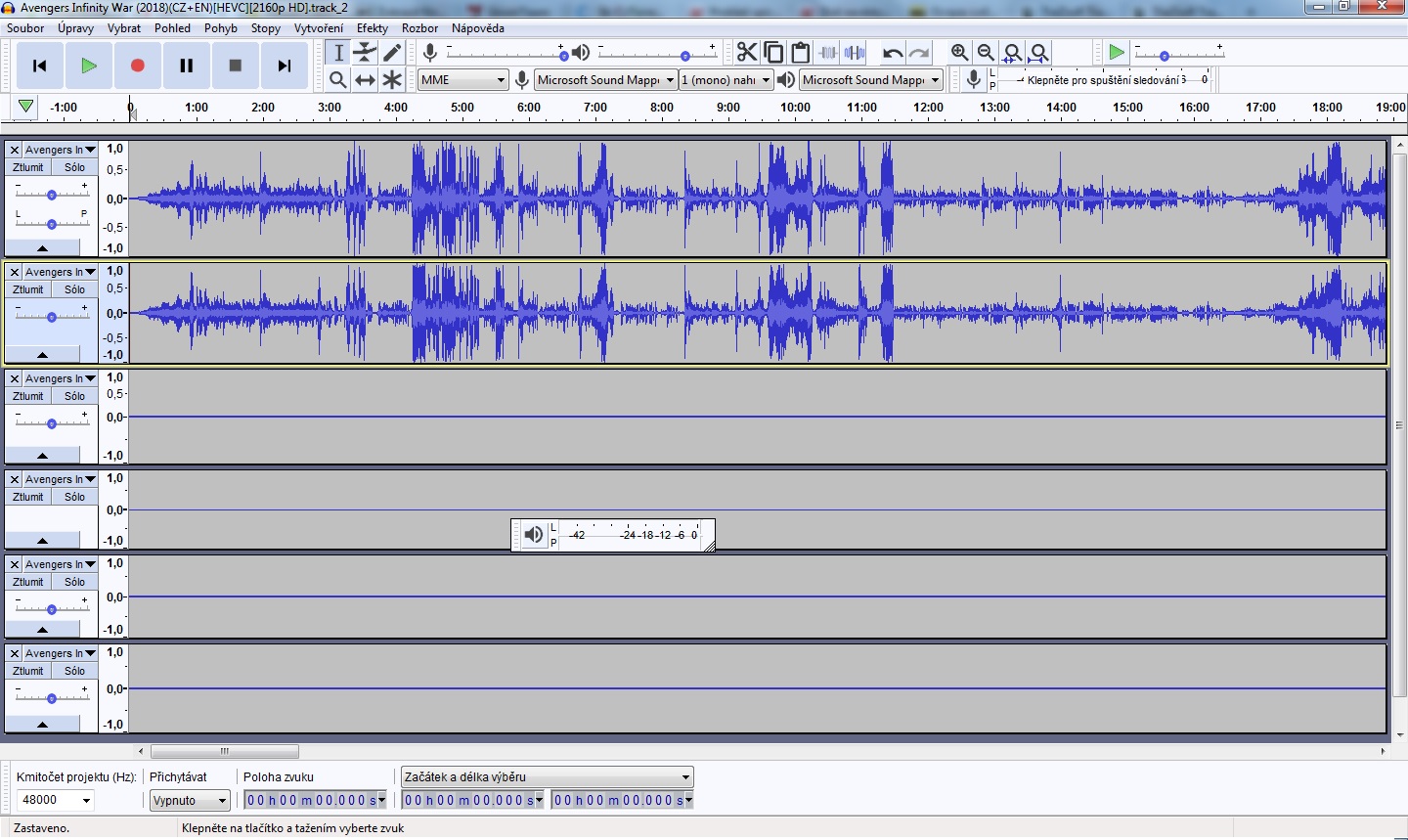Screen dimensions: 1408x840
Task: Open the Efekty menu
Action: click(372, 28)
